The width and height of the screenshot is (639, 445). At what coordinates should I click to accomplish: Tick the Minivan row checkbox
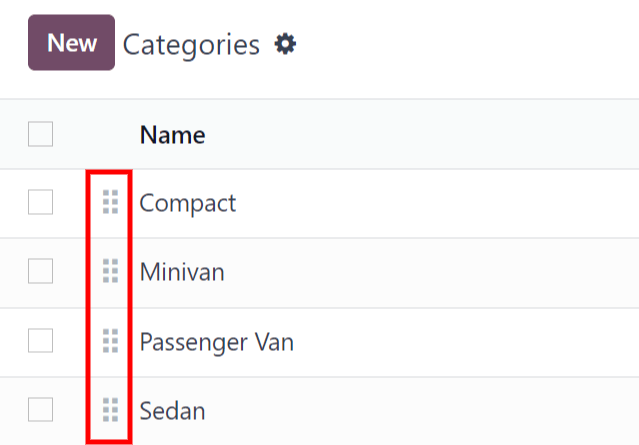[x=40, y=271]
